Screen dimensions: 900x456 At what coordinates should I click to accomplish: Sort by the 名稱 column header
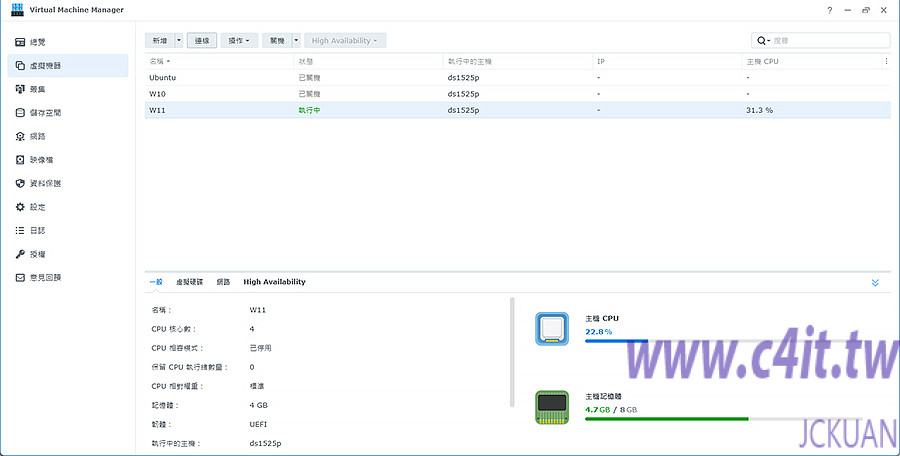pos(221,61)
